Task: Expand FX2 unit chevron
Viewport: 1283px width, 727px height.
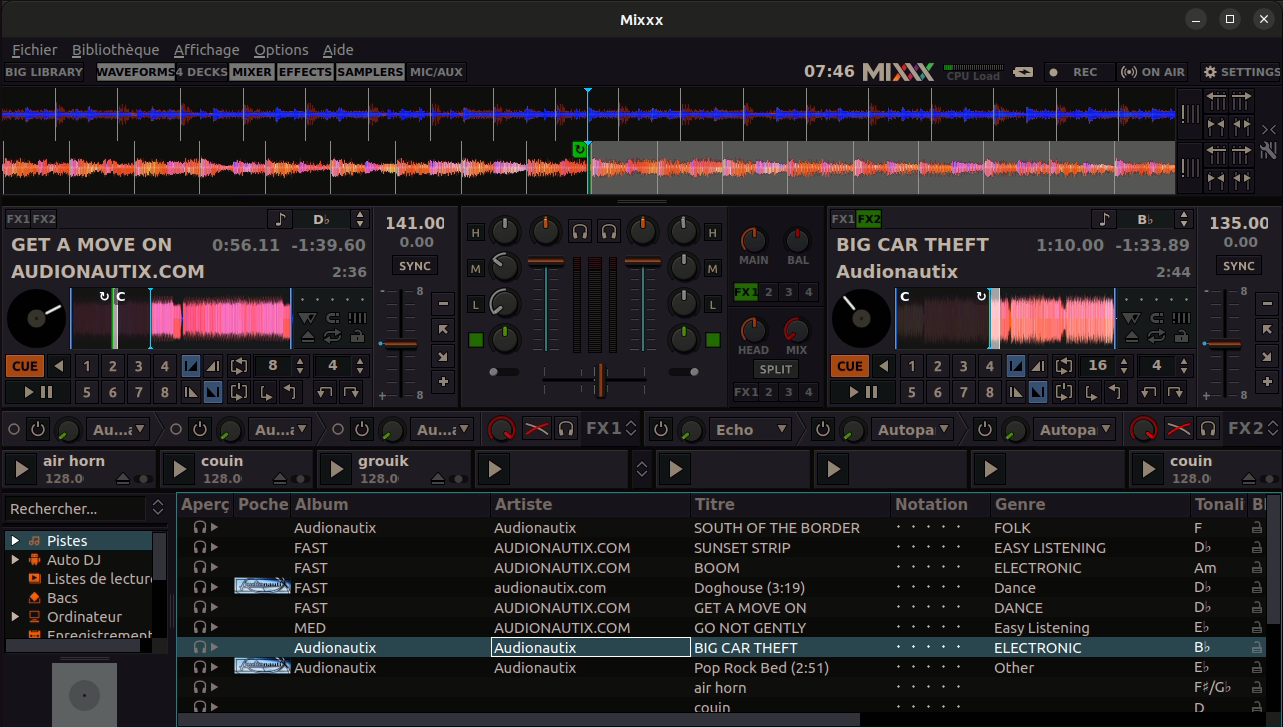Action: pyautogui.click(x=1272, y=429)
